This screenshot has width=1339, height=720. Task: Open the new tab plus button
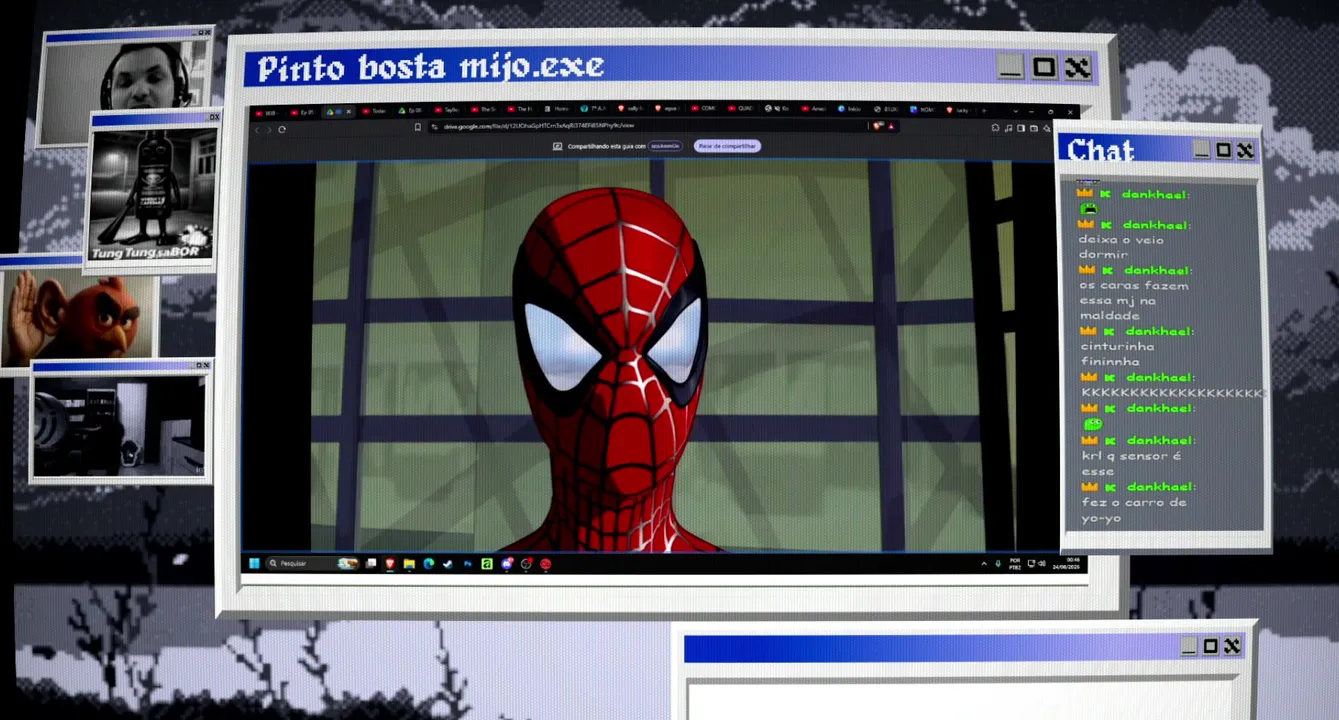point(984,110)
